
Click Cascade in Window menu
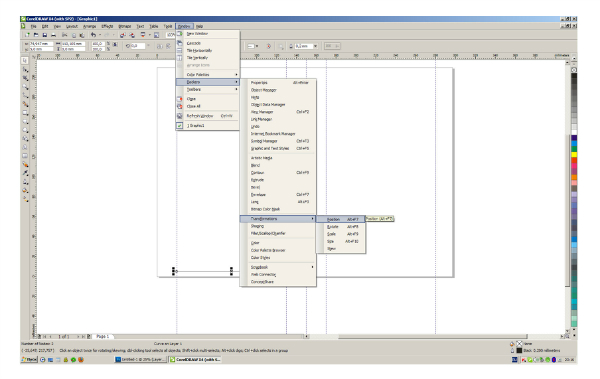[x=208, y=43]
